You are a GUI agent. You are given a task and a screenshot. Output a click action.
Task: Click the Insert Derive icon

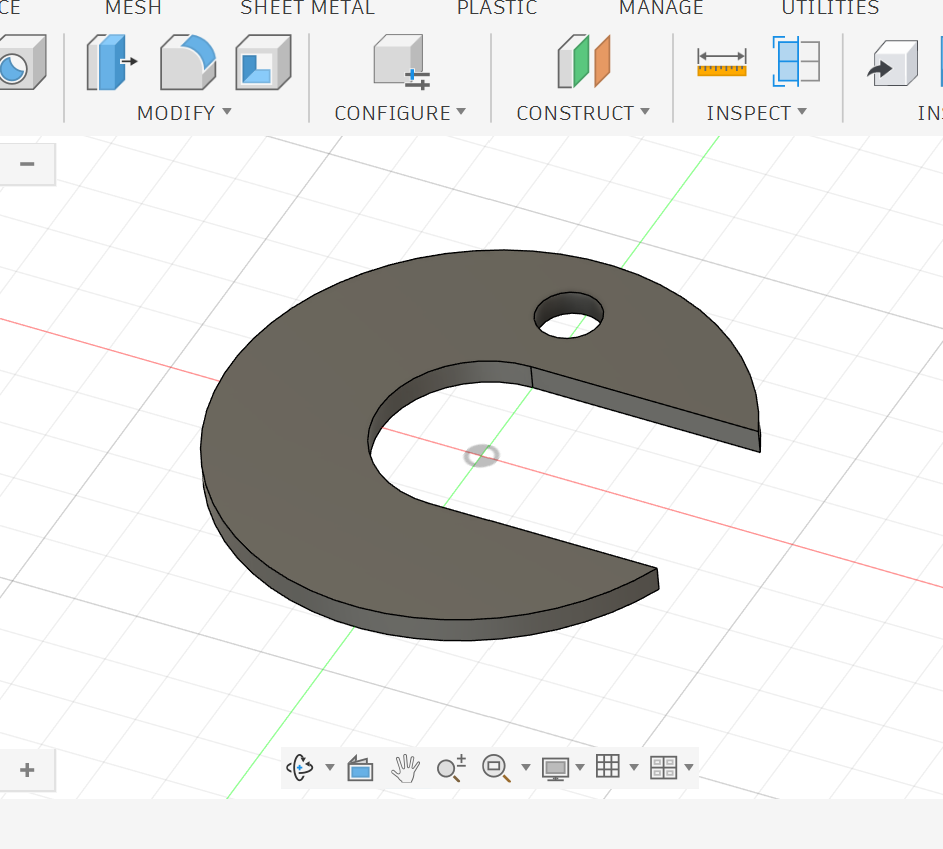892,63
